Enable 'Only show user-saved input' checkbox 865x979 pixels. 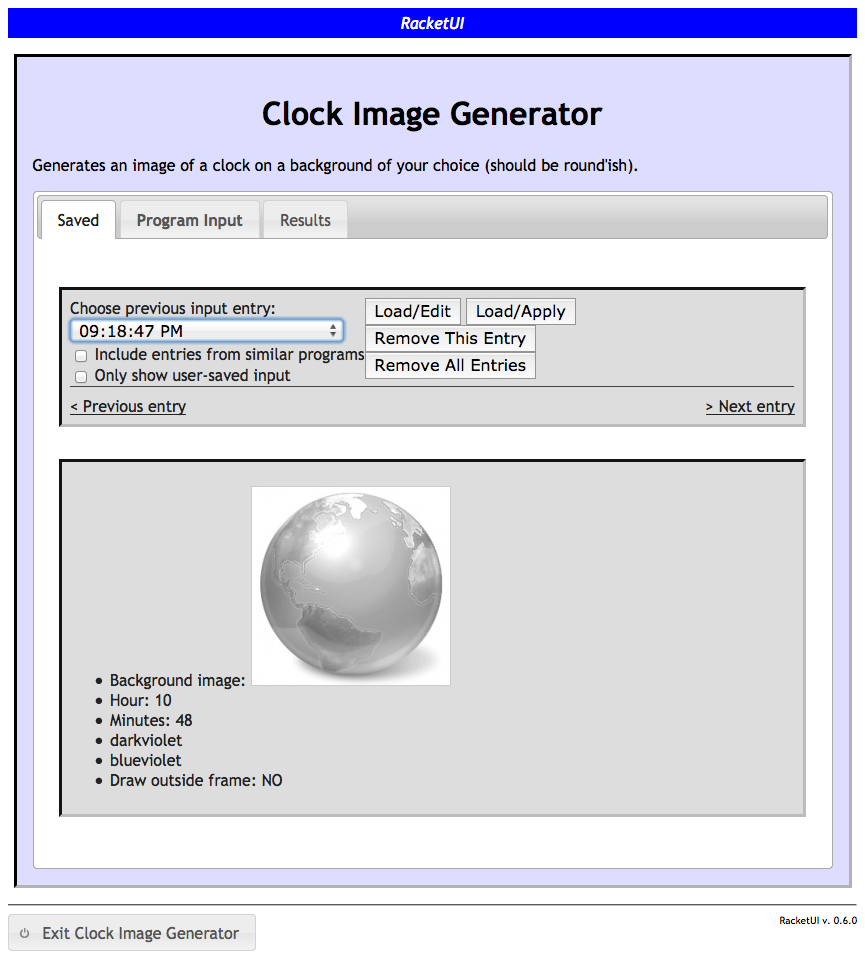point(81,377)
